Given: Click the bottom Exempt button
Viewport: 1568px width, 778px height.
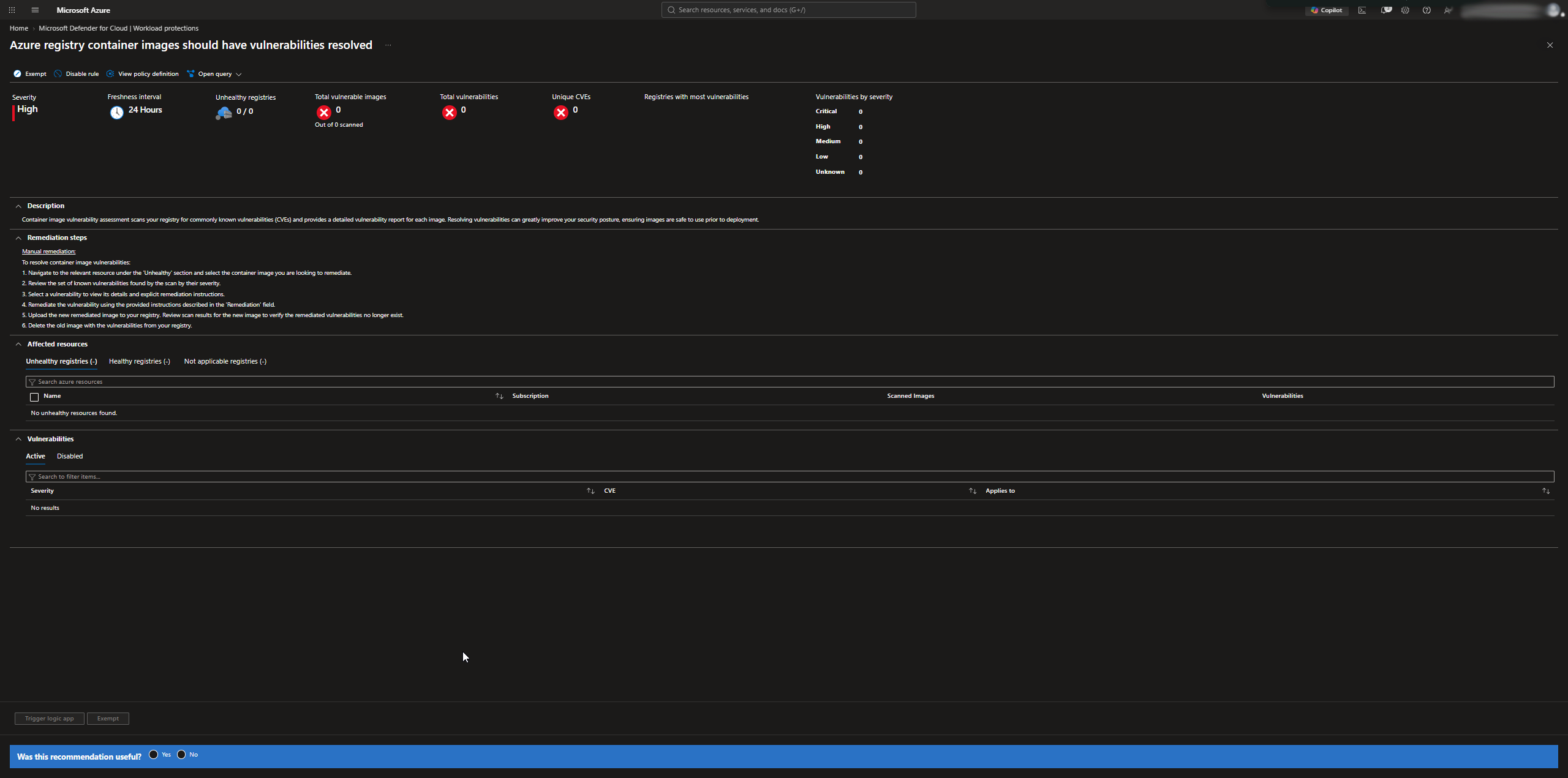Looking at the screenshot, I should tap(108, 719).
